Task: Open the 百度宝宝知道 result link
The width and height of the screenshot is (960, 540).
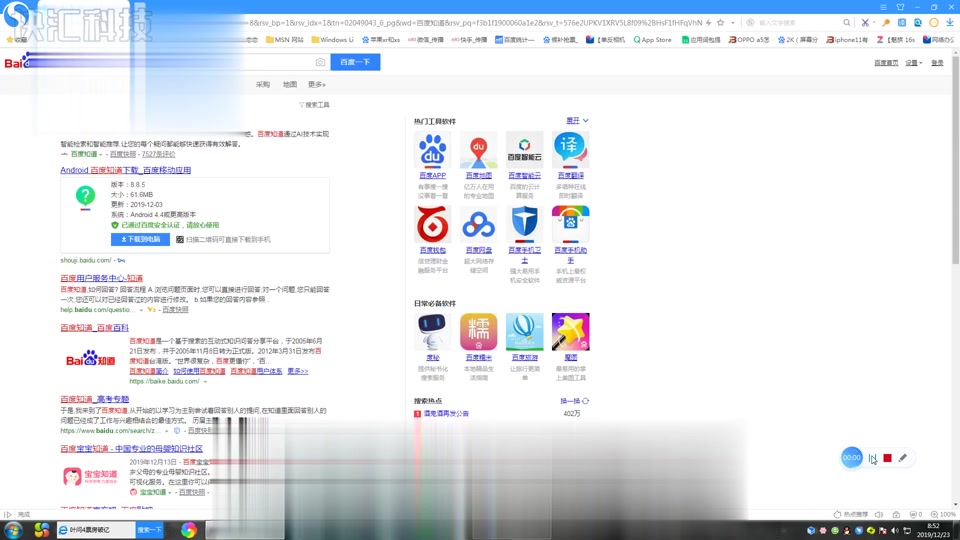Action: 132,449
